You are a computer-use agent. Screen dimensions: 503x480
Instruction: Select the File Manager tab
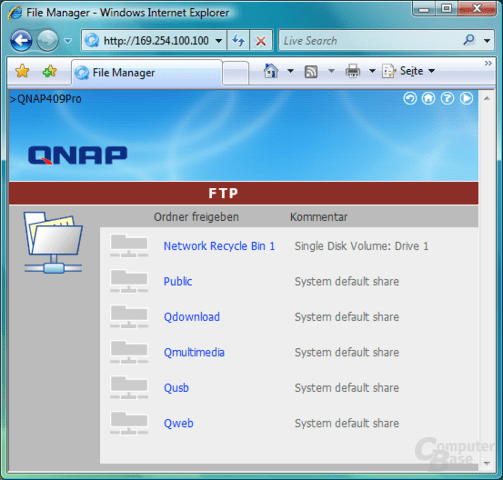[147, 72]
